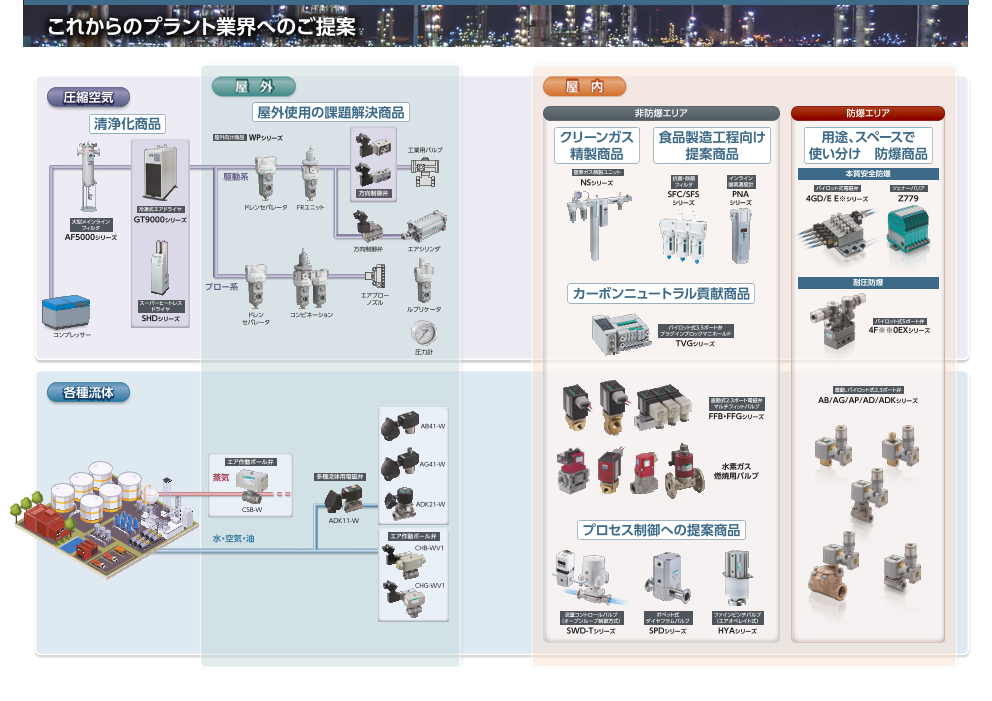Click the FRユニット product image

[310, 173]
